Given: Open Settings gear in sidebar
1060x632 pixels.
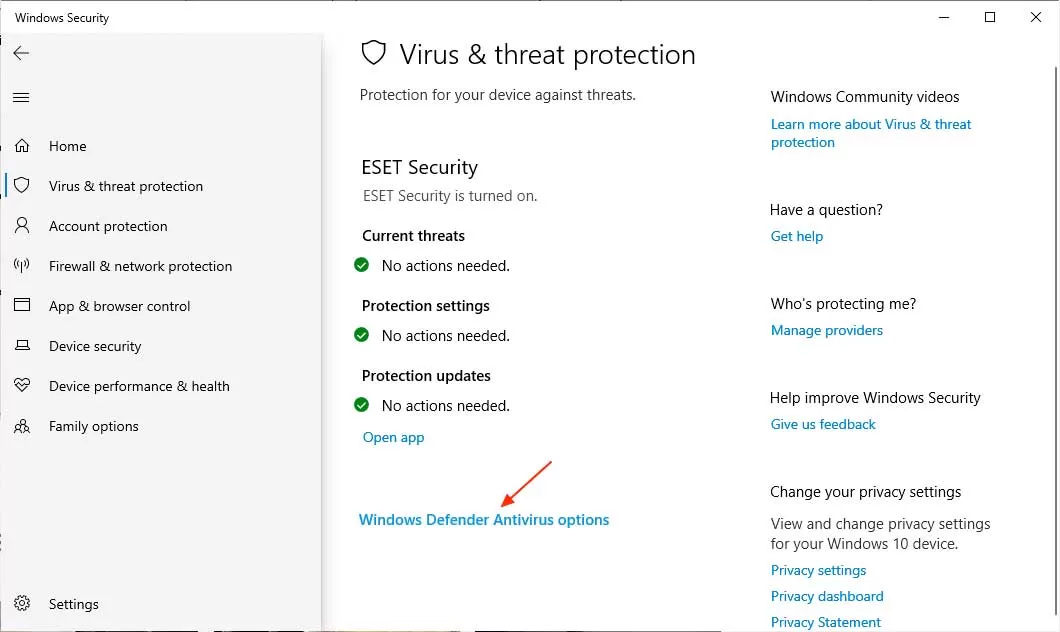Looking at the screenshot, I should pyautogui.click(x=22, y=603).
